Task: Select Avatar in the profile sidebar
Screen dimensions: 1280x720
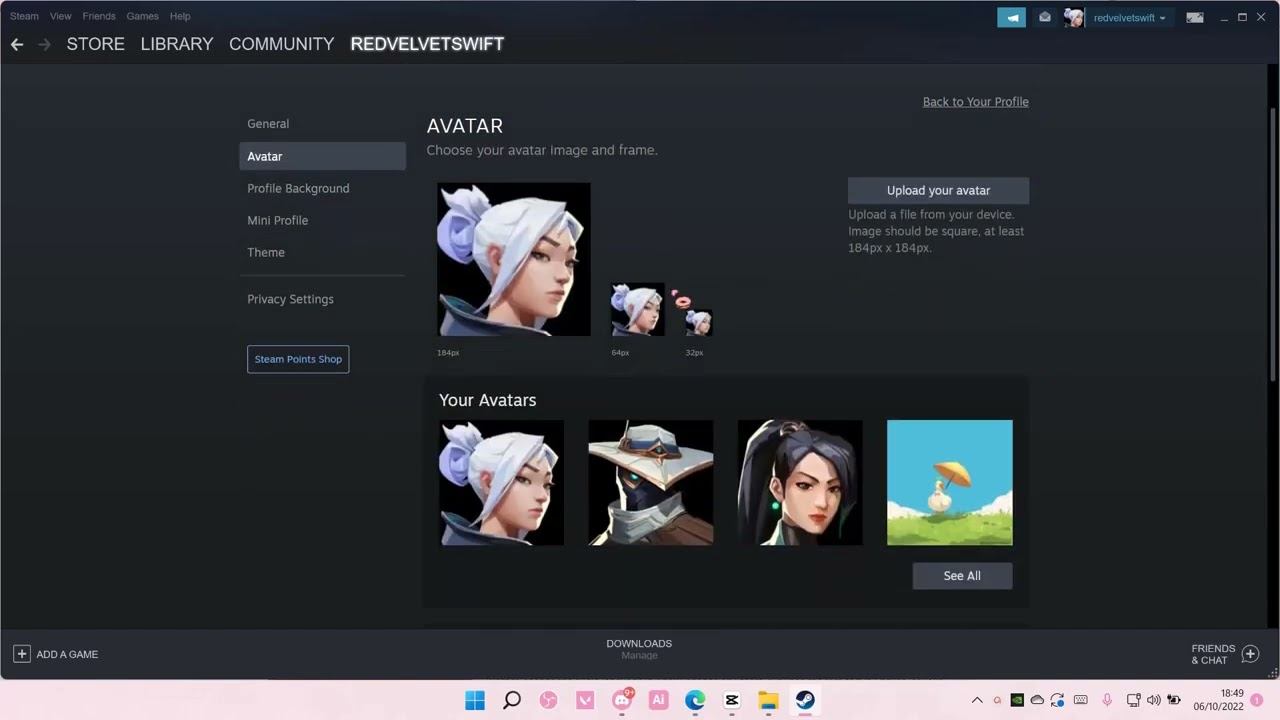Action: click(322, 156)
